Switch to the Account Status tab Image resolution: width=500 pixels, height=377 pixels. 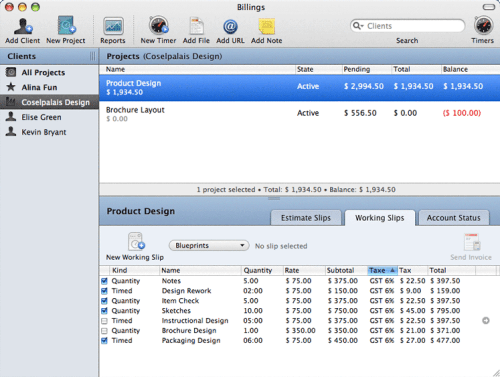coord(454,218)
